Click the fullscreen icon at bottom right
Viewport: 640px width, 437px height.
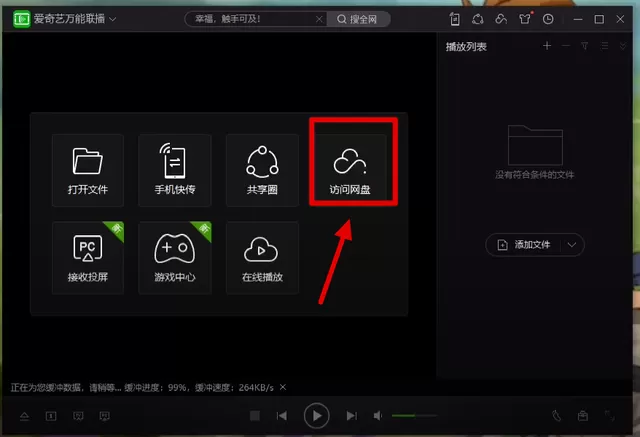click(610, 416)
